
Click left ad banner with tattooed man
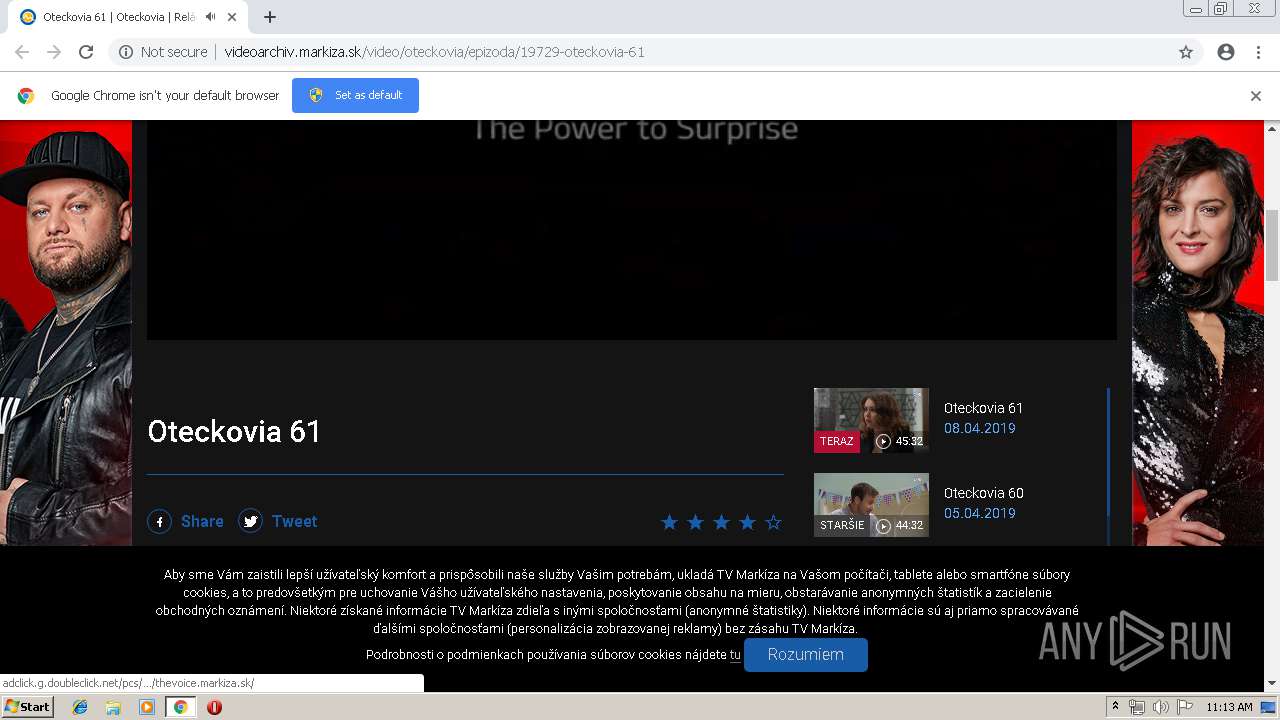tap(66, 332)
